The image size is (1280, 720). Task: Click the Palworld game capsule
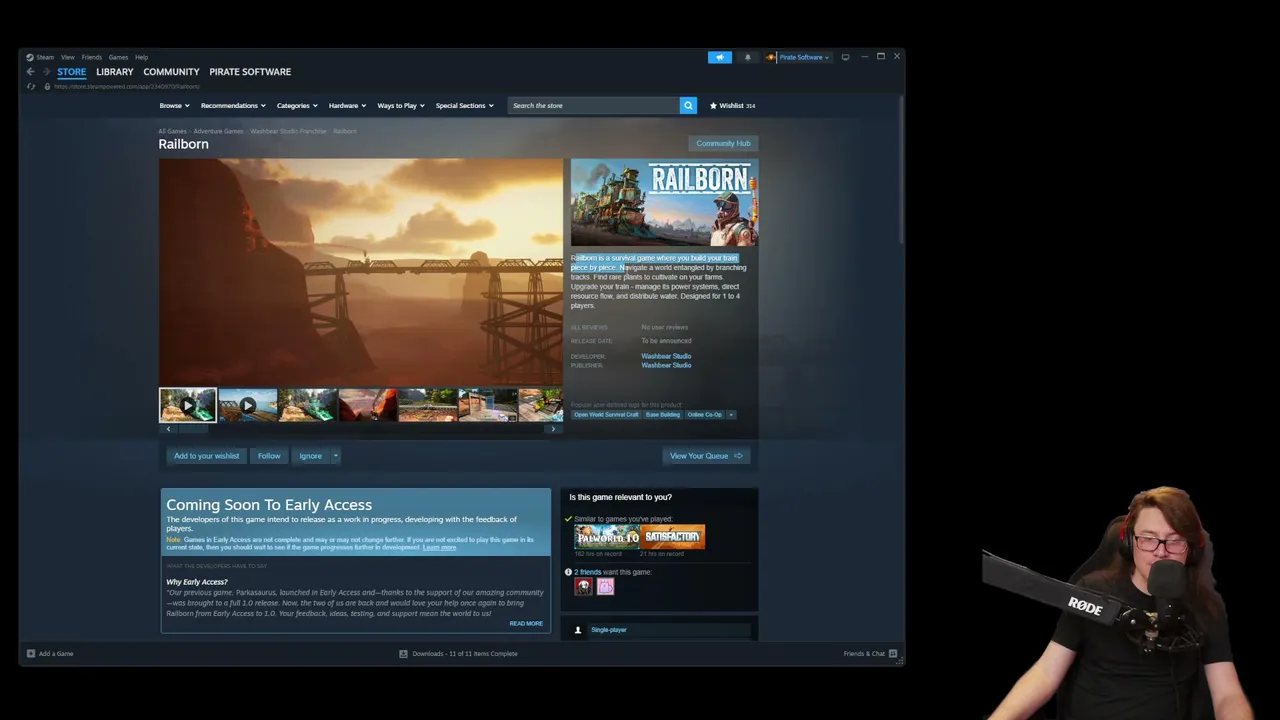pyautogui.click(x=607, y=537)
